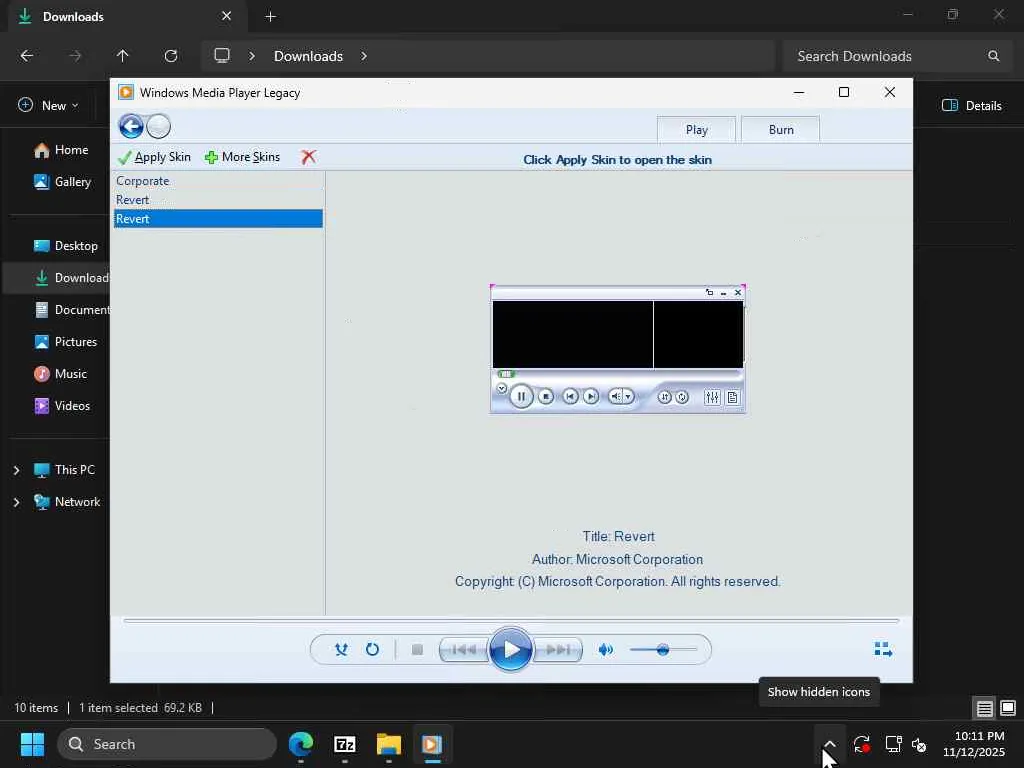Click the Revert skin preview thumbnail
Image resolution: width=1024 pixels, height=768 pixels.
[618, 349]
